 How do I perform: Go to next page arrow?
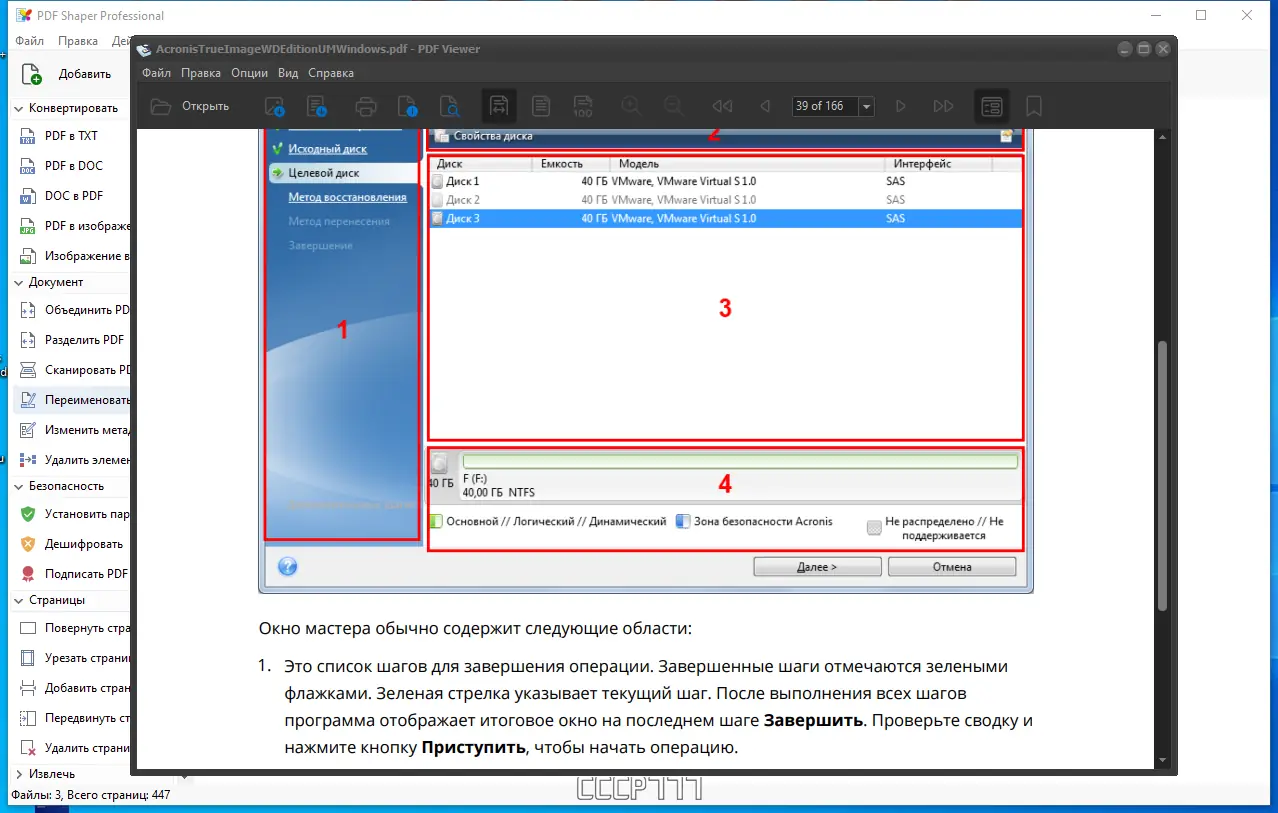901,106
